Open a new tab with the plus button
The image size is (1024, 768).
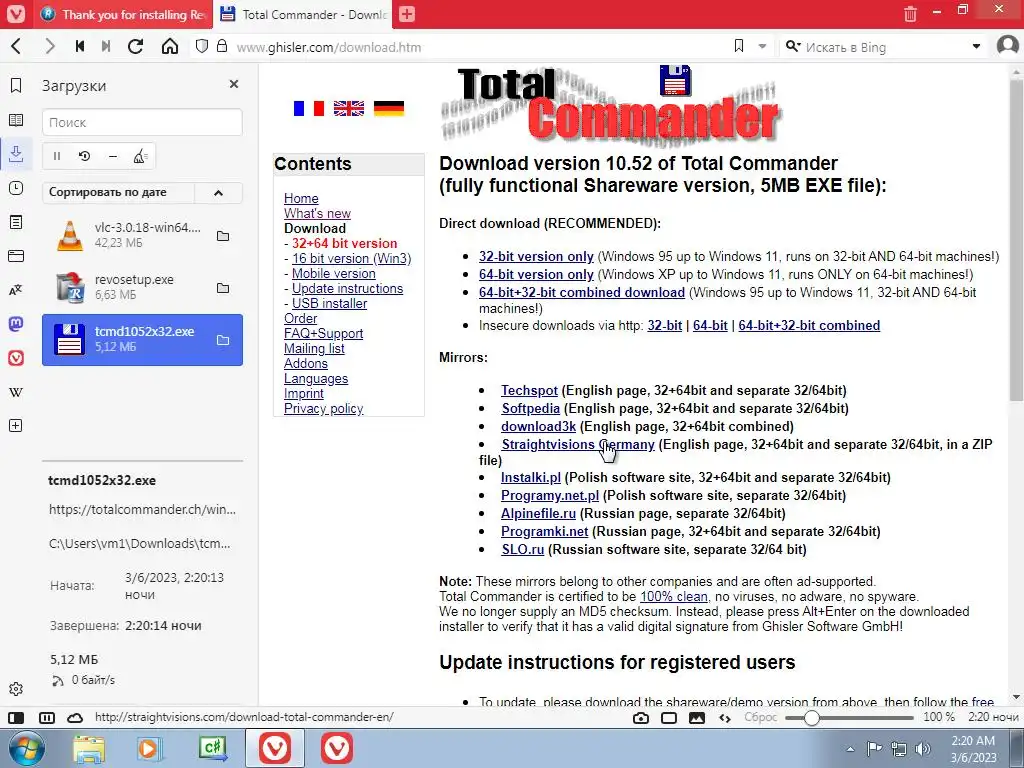[x=407, y=14]
